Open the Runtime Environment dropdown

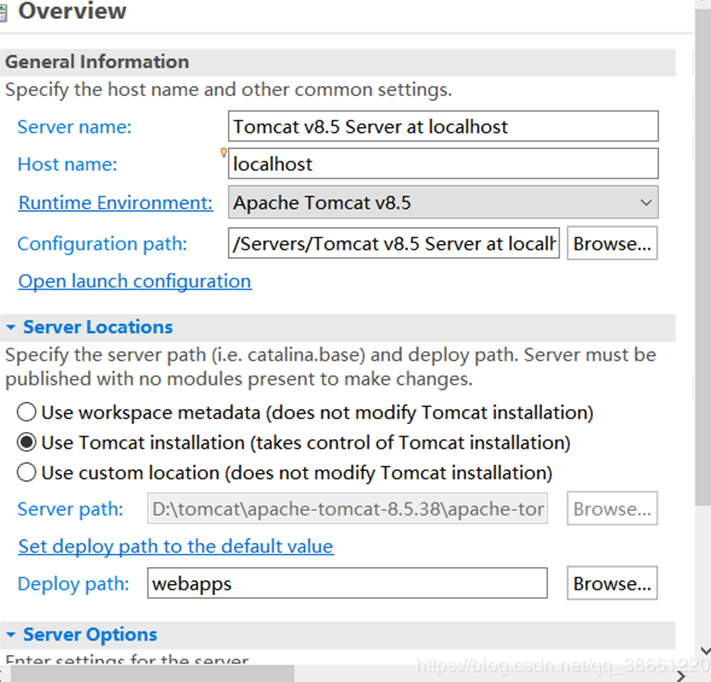(443, 202)
